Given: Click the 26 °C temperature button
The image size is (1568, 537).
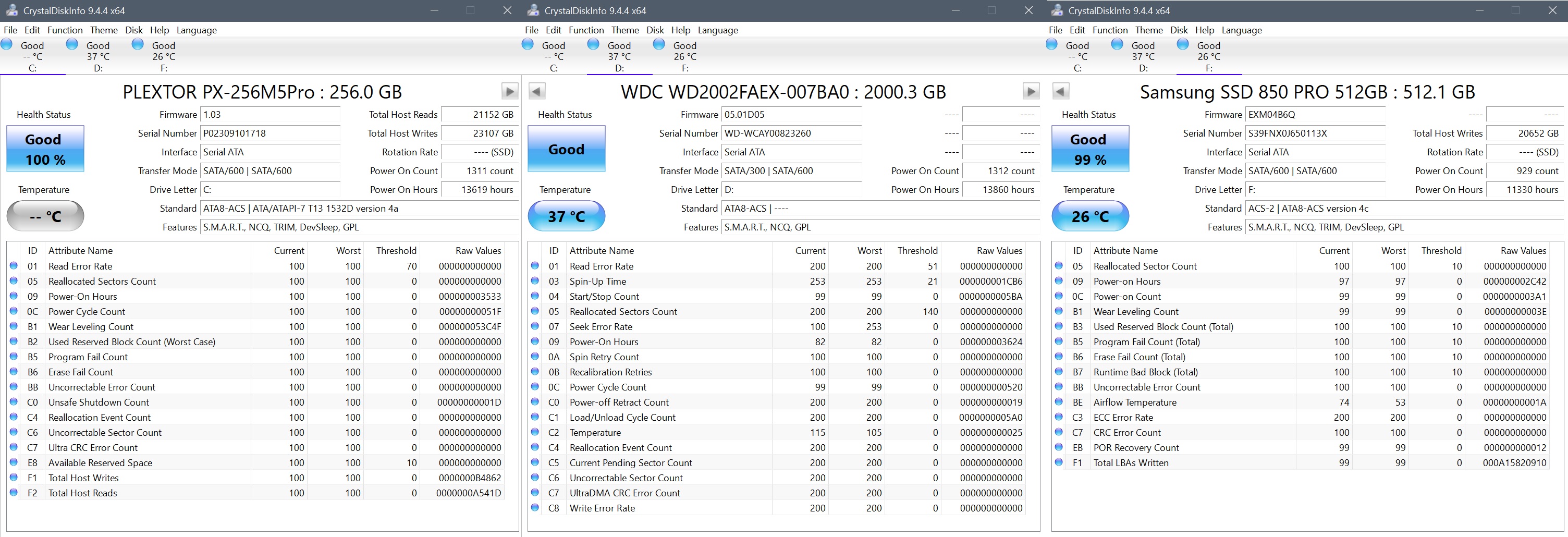Looking at the screenshot, I should tap(1090, 216).
